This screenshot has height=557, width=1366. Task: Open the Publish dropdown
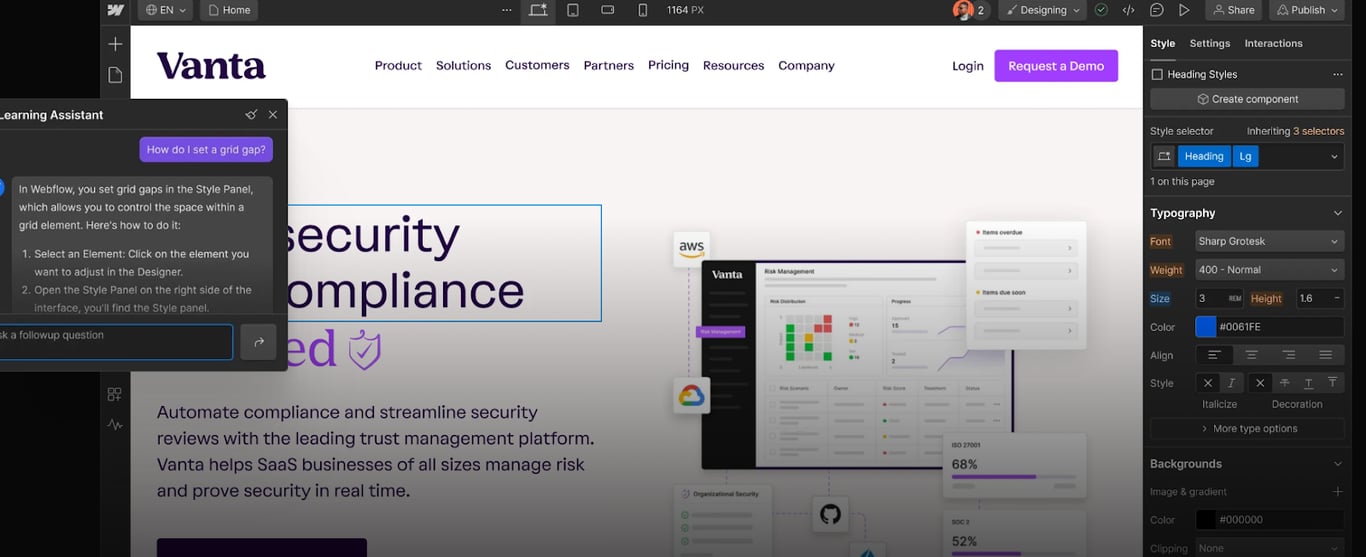[x=1307, y=10]
